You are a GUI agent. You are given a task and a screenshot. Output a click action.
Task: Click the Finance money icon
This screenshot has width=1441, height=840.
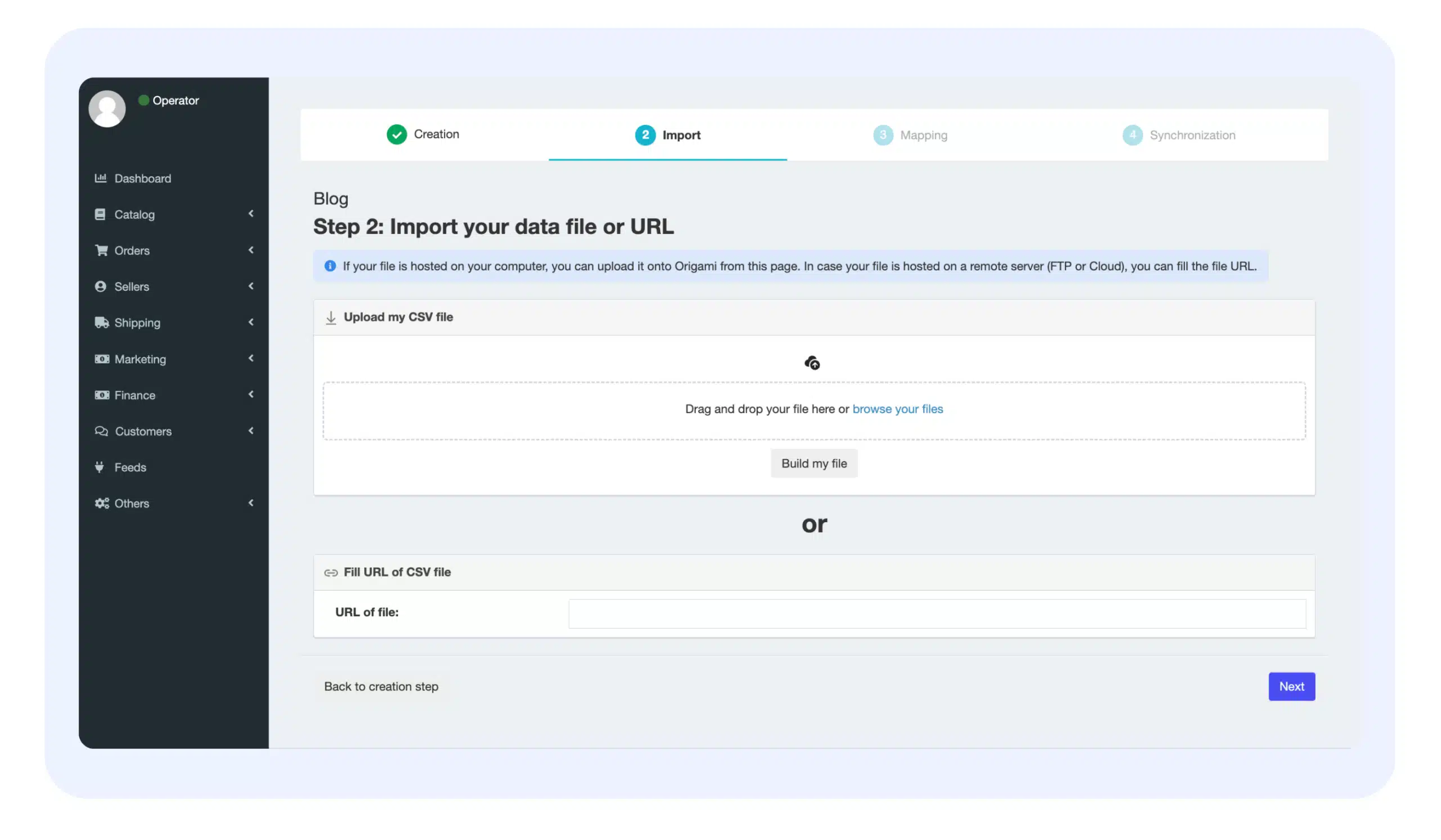[102, 395]
